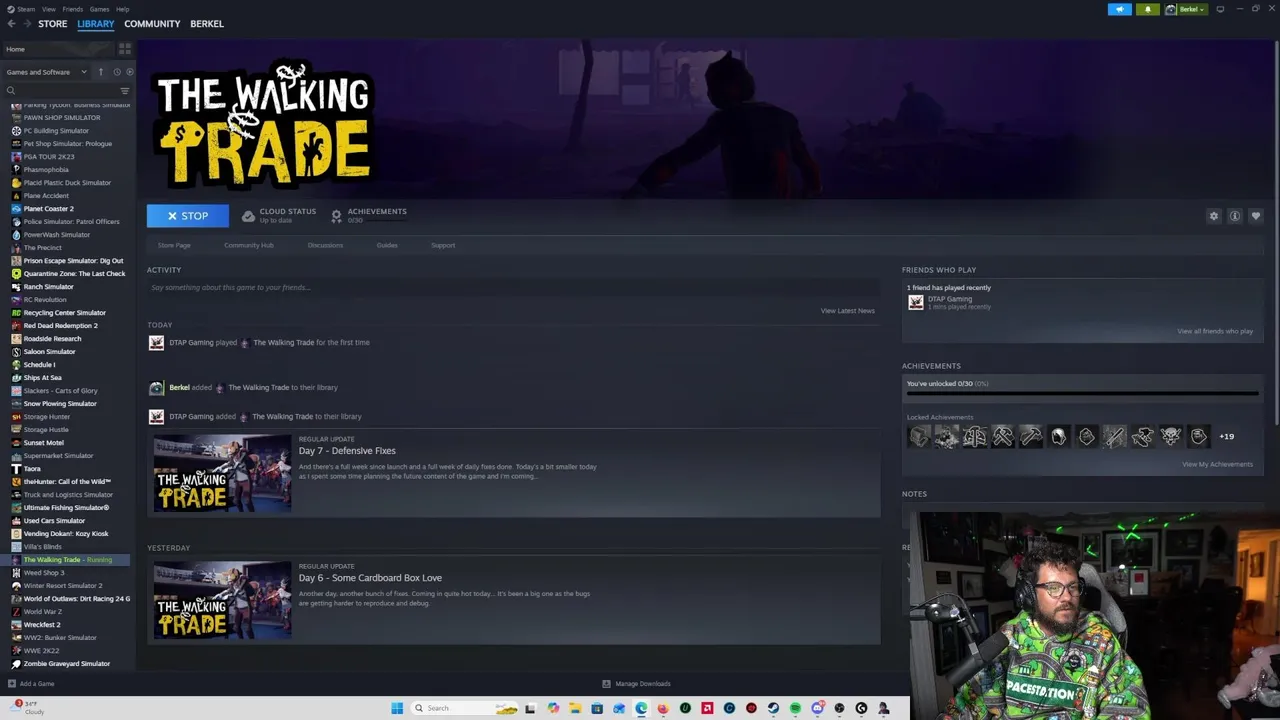The height and width of the screenshot is (720, 1280).
Task: Open the Community Hub link
Action: (249, 245)
